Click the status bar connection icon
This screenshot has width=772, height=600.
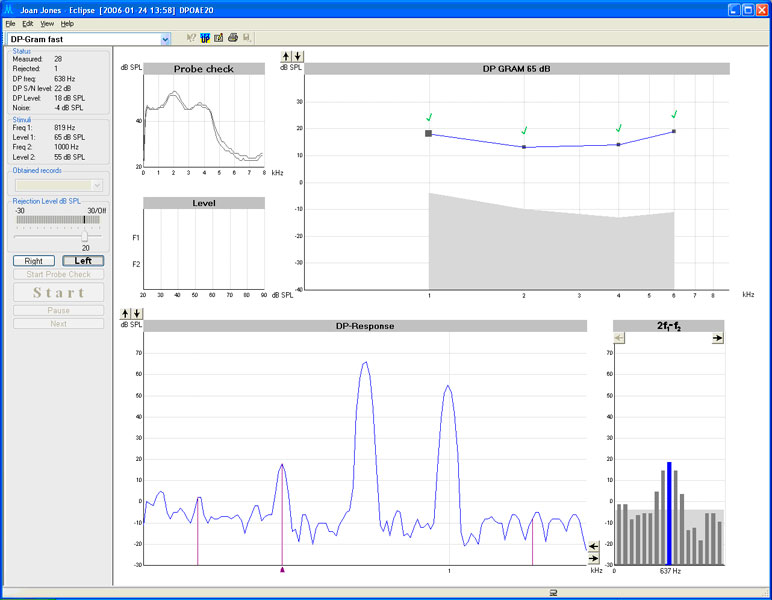coord(553,593)
